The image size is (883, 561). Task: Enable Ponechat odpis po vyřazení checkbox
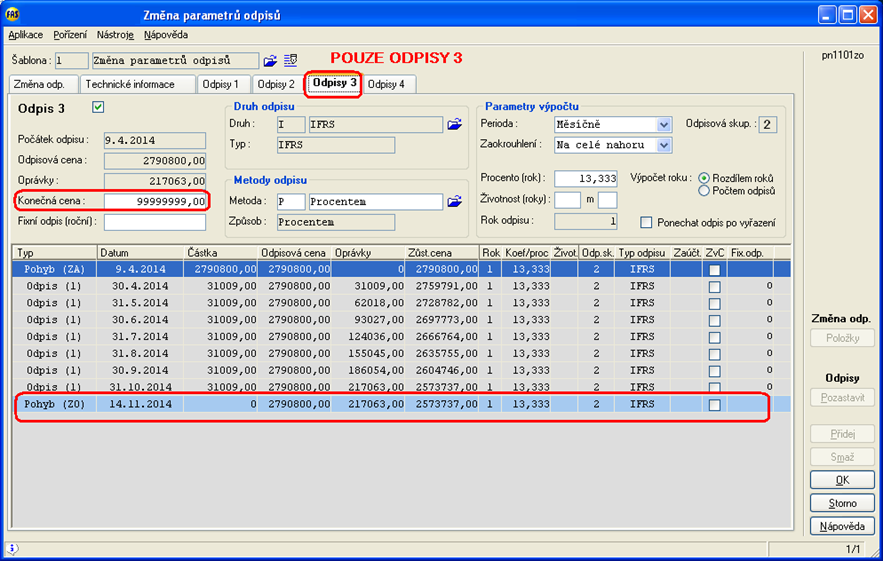(x=646, y=222)
